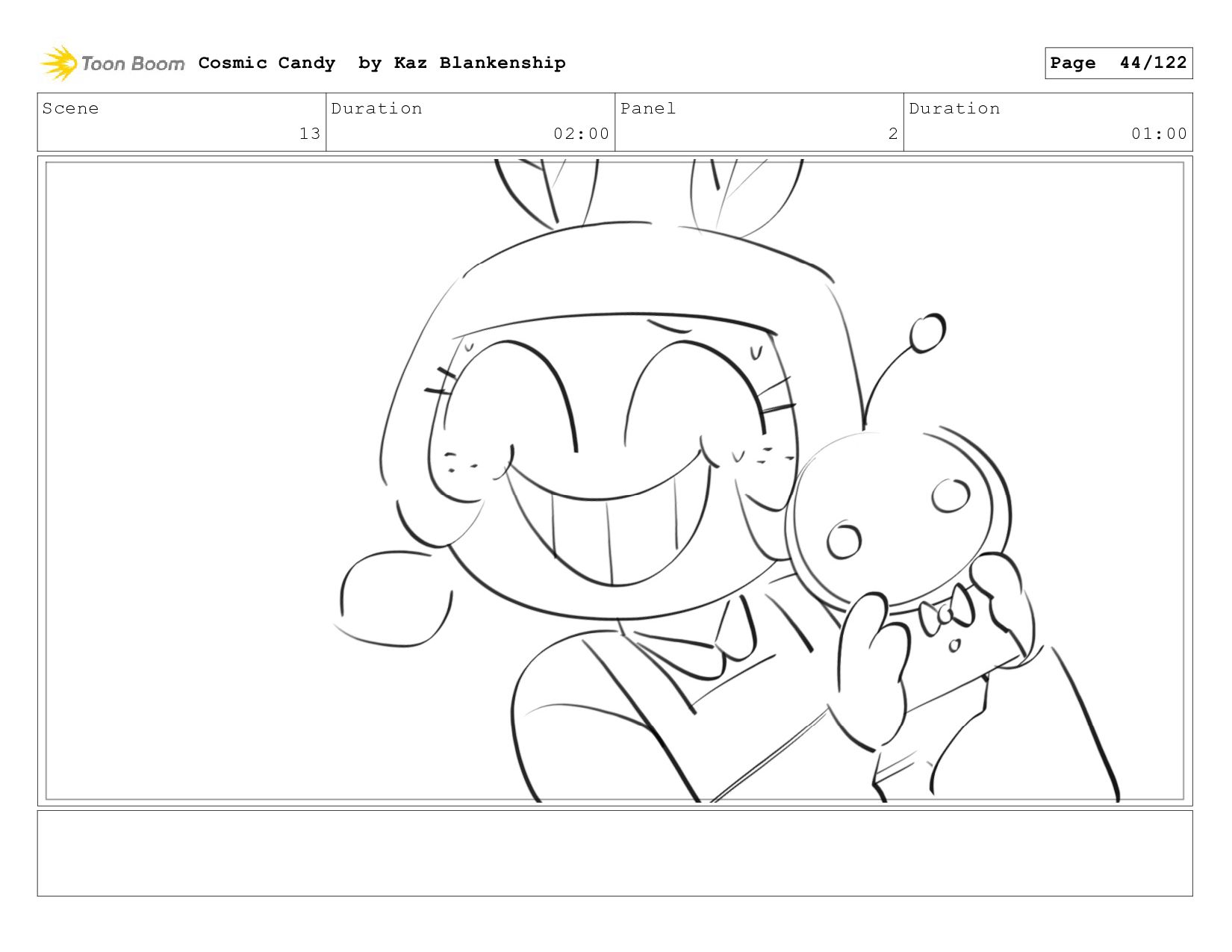Click the scene duration value '02:00'
1232x952 pixels.
pyautogui.click(x=581, y=134)
